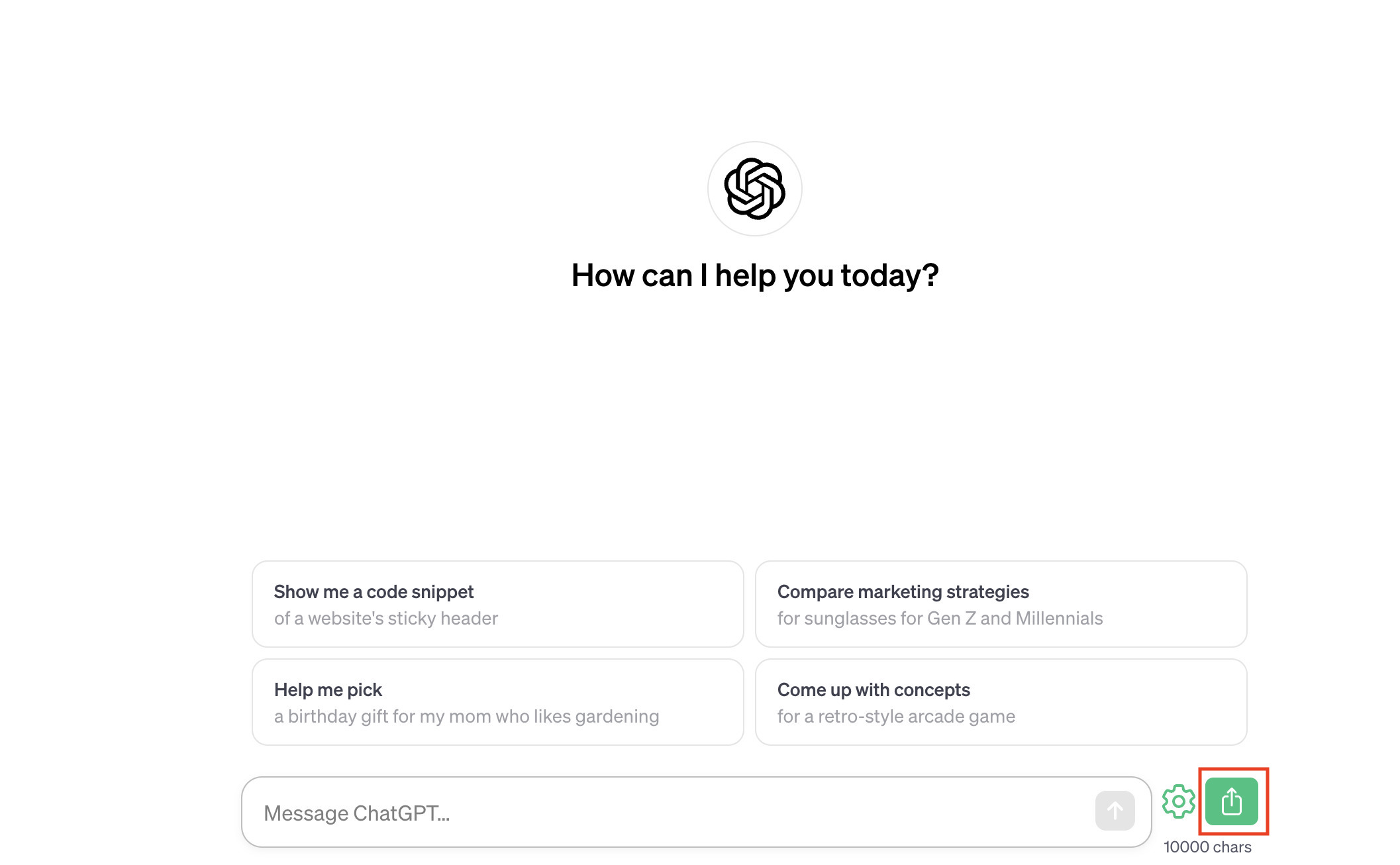The image size is (1400, 865).
Task: Click the birthday gift for mom subtitle
Action: tap(466, 717)
